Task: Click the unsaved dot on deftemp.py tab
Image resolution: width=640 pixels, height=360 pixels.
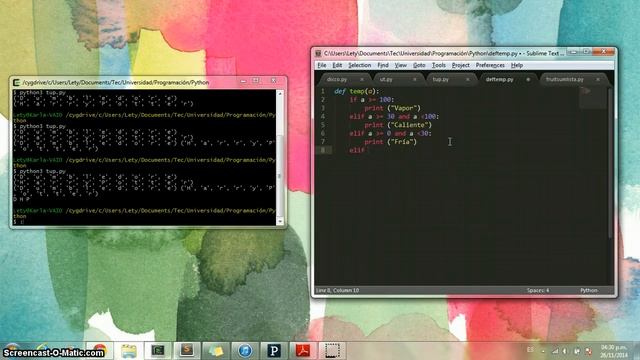Action: (x=528, y=80)
